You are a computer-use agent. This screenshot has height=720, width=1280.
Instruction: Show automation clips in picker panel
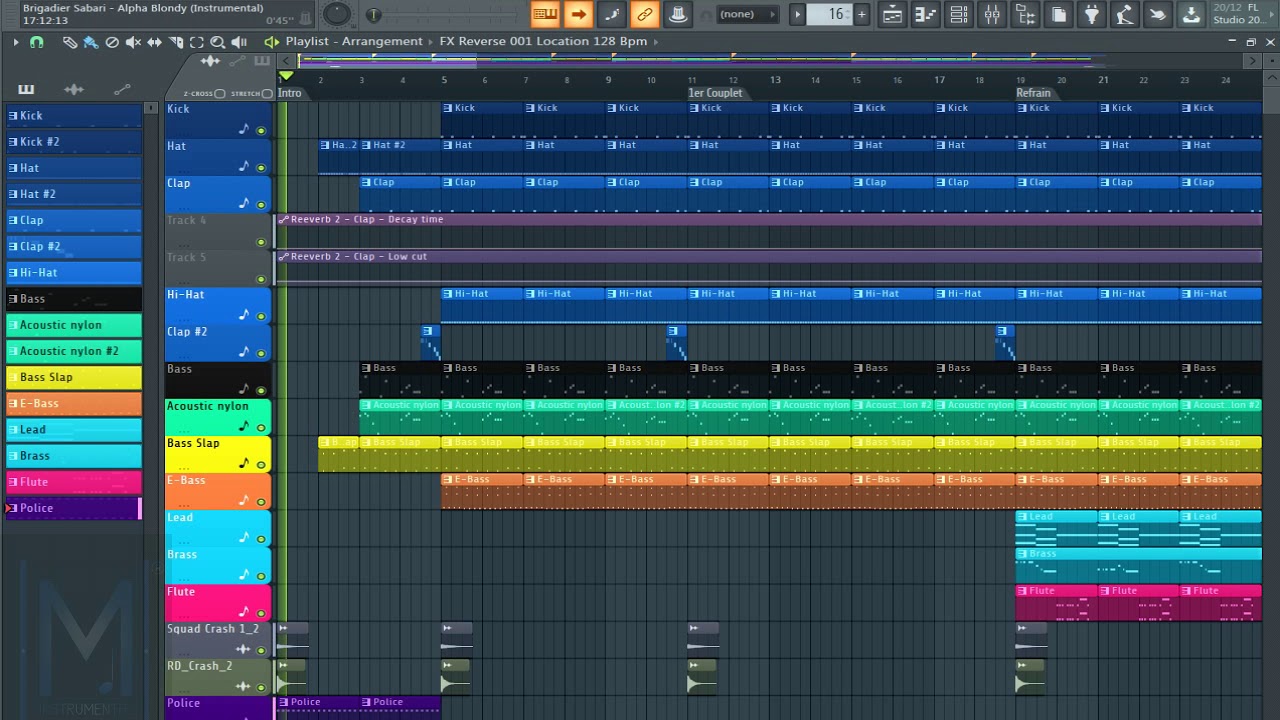click(x=122, y=90)
